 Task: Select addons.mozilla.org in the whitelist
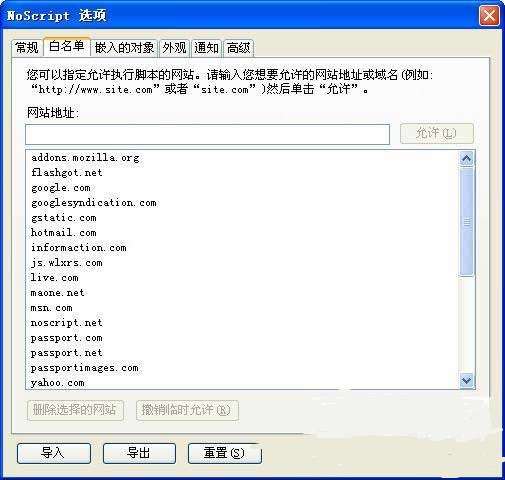pyautogui.click(x=85, y=157)
